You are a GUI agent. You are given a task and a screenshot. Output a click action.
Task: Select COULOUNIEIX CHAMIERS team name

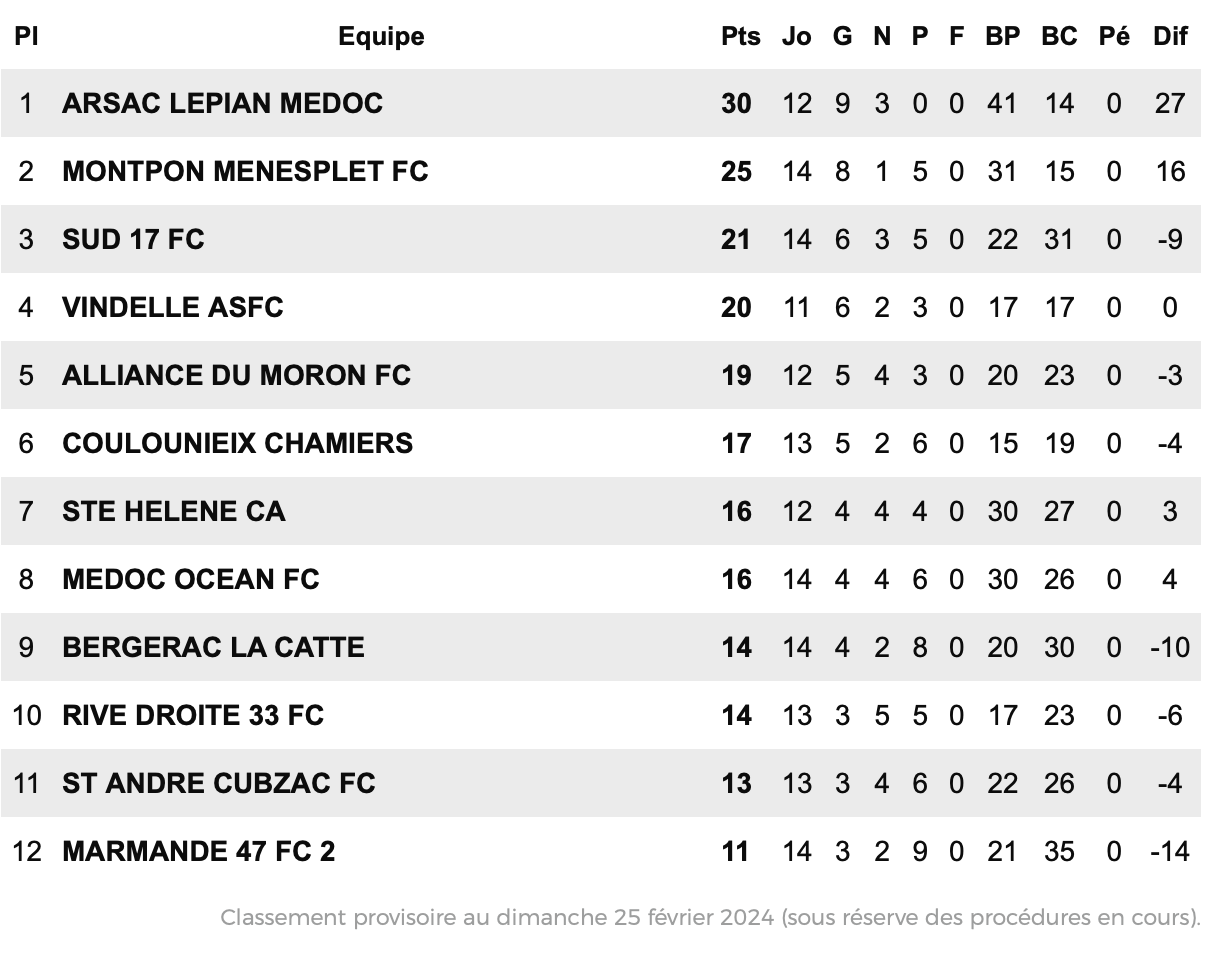point(237,443)
